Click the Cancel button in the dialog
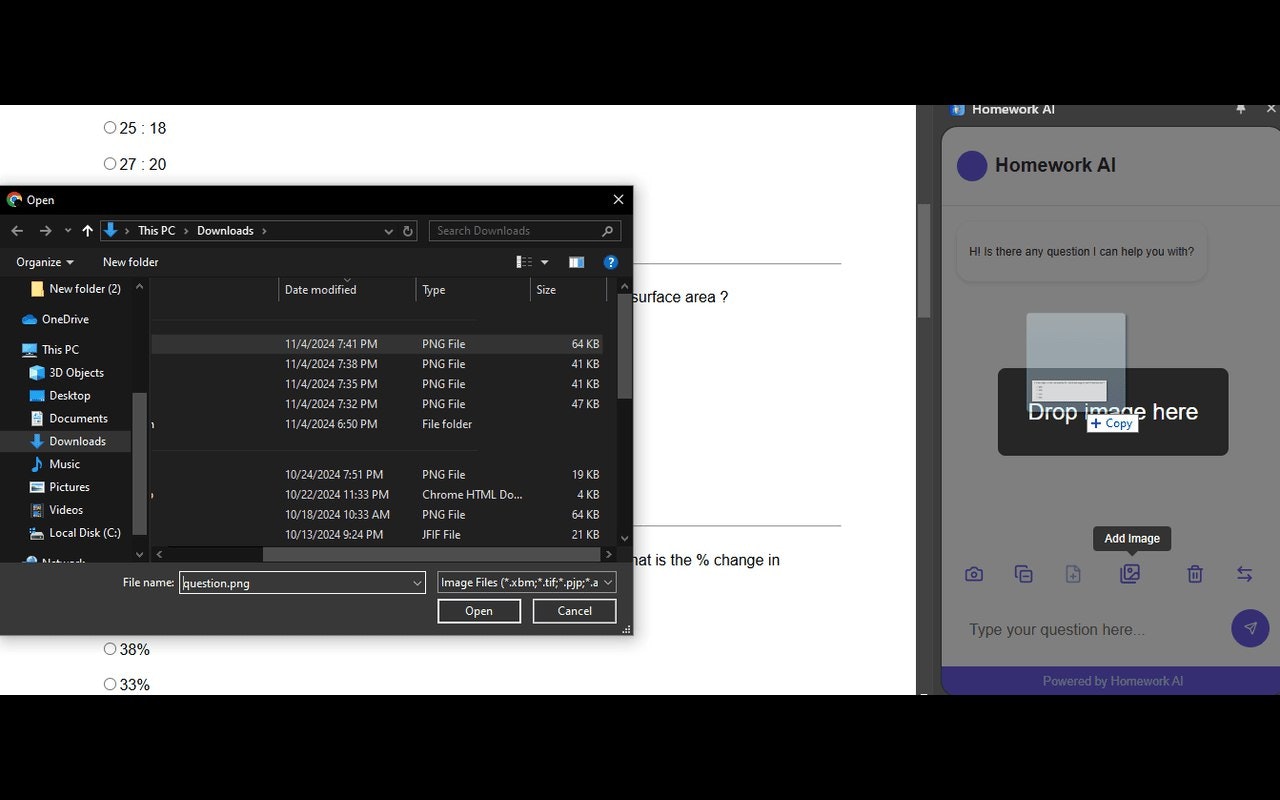 point(575,611)
